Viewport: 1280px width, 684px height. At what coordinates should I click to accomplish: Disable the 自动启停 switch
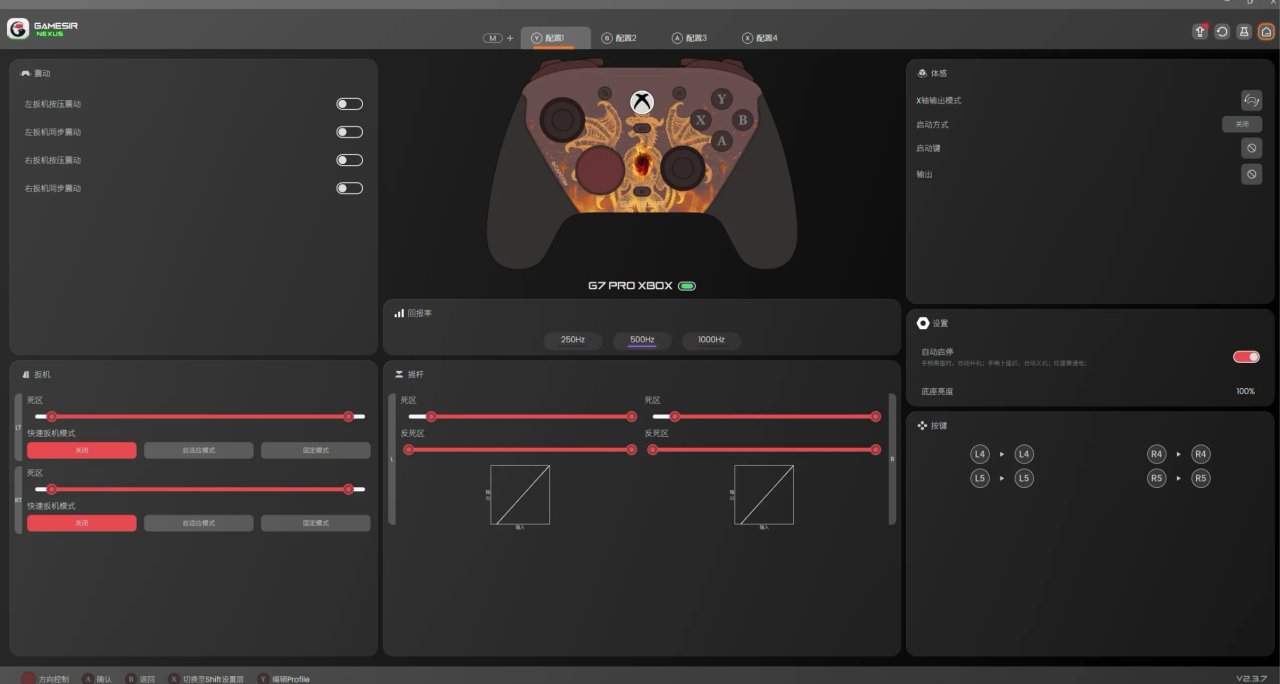1246,356
